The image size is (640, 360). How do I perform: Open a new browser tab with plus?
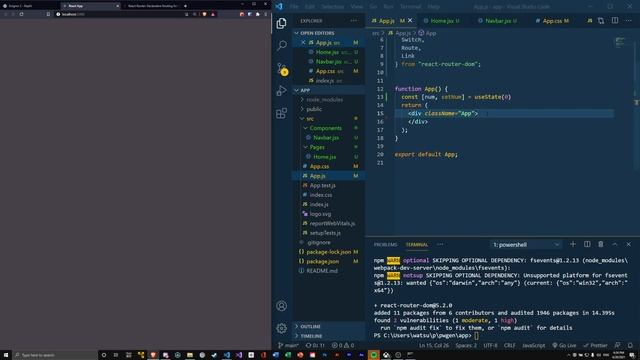click(x=185, y=6)
